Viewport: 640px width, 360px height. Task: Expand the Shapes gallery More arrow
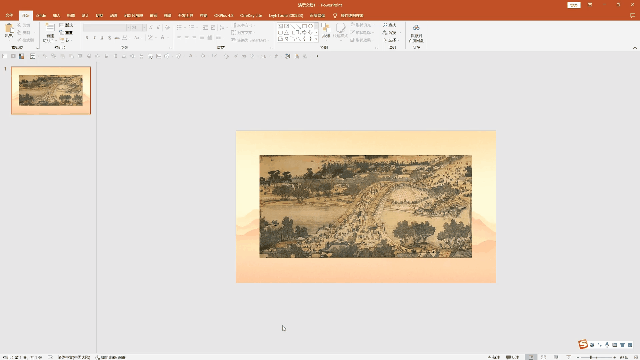point(316,39)
